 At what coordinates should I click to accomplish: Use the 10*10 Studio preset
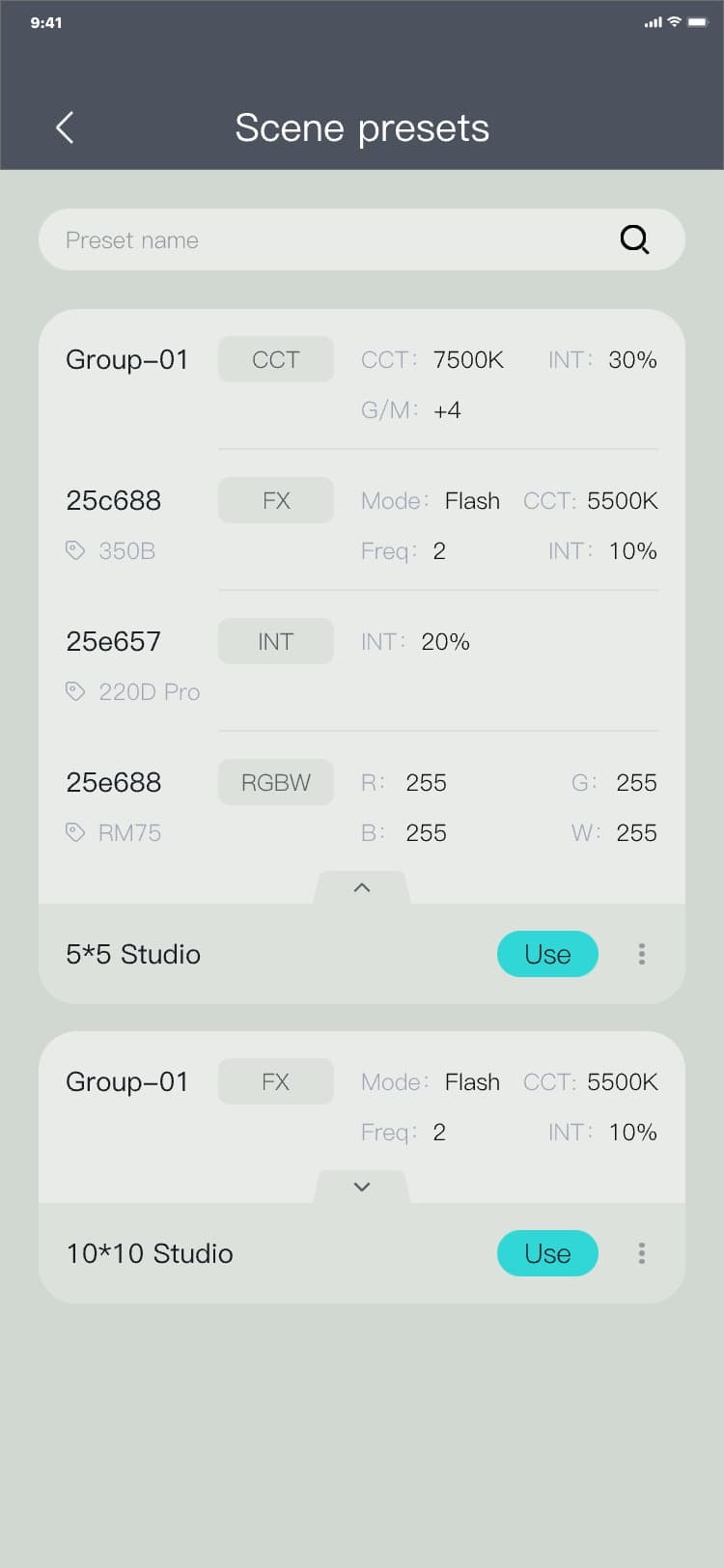point(547,1253)
